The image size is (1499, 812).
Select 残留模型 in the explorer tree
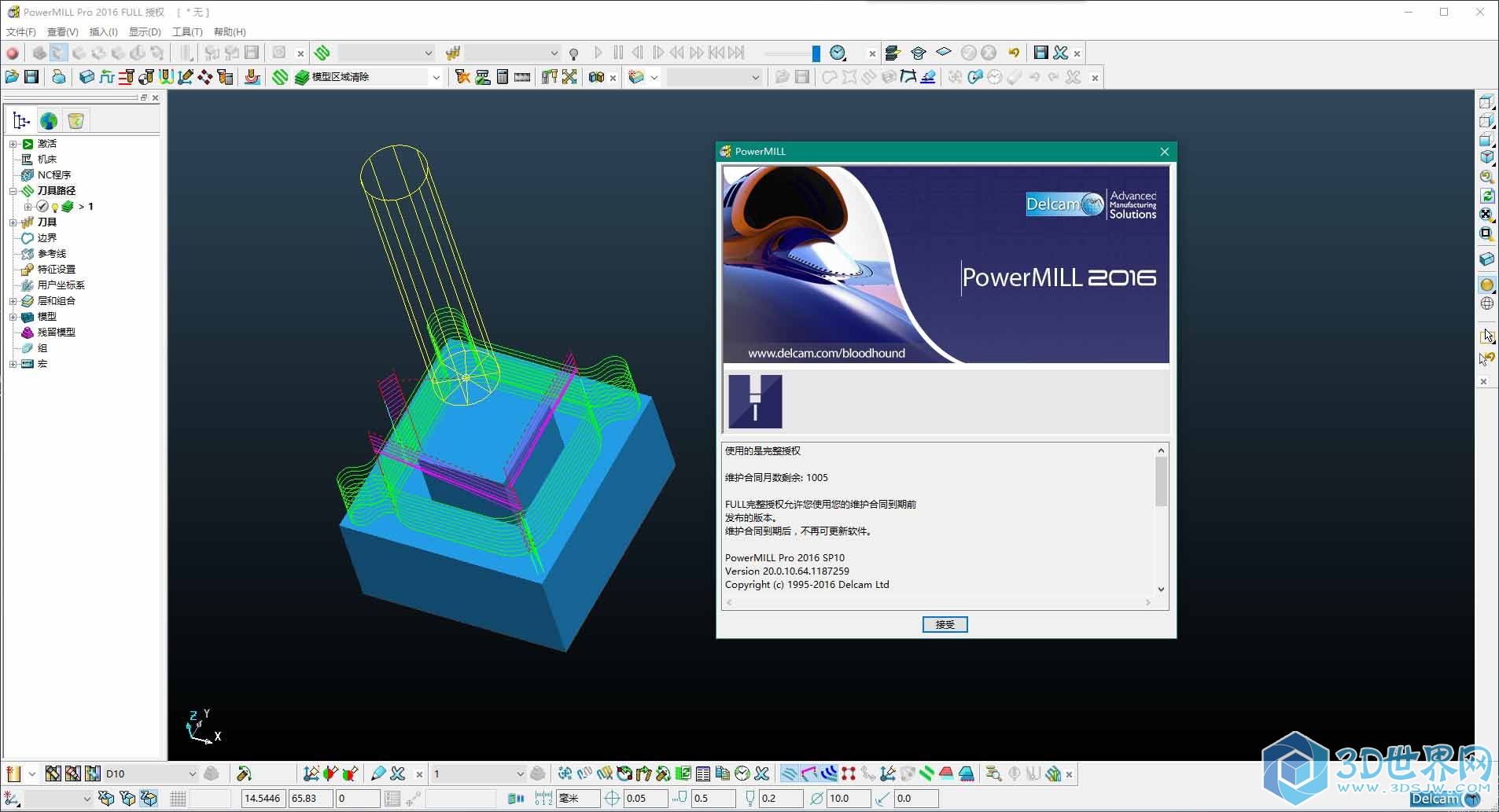57,333
